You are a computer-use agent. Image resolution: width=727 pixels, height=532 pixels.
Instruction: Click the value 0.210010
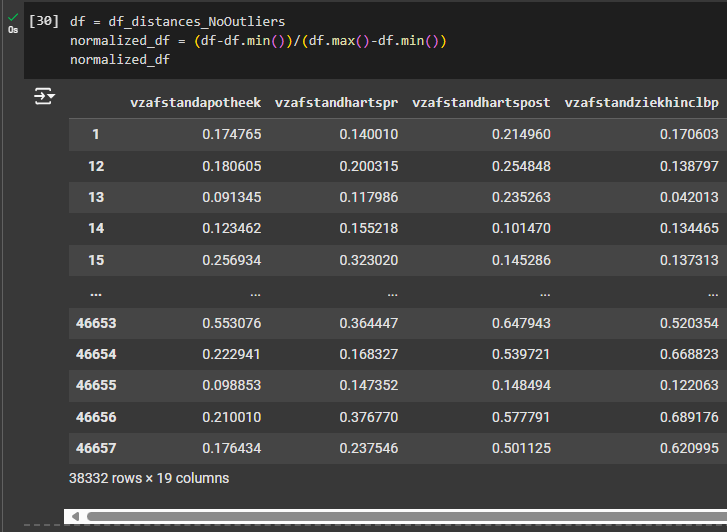coord(232,417)
